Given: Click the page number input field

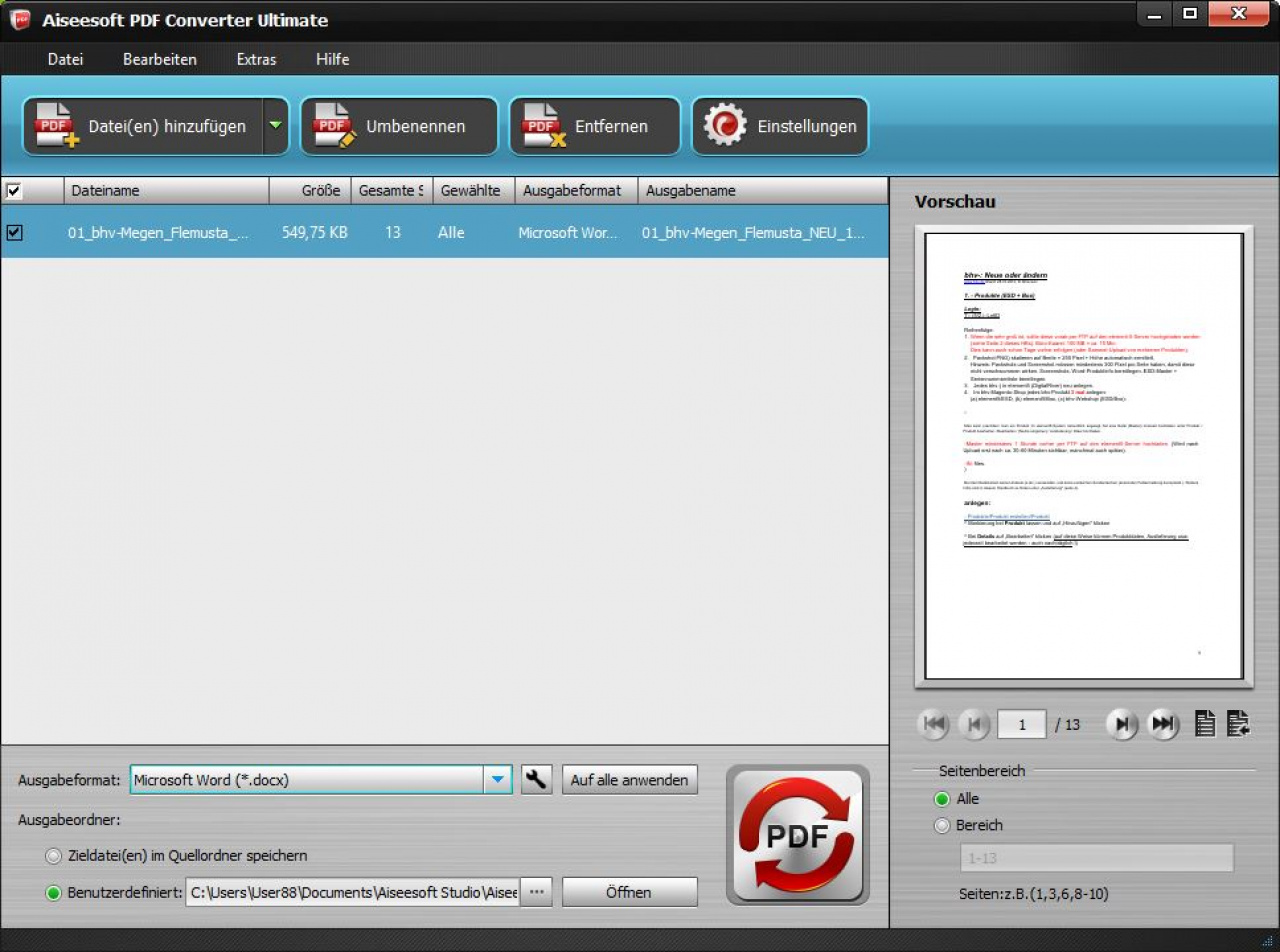Looking at the screenshot, I should (1022, 725).
